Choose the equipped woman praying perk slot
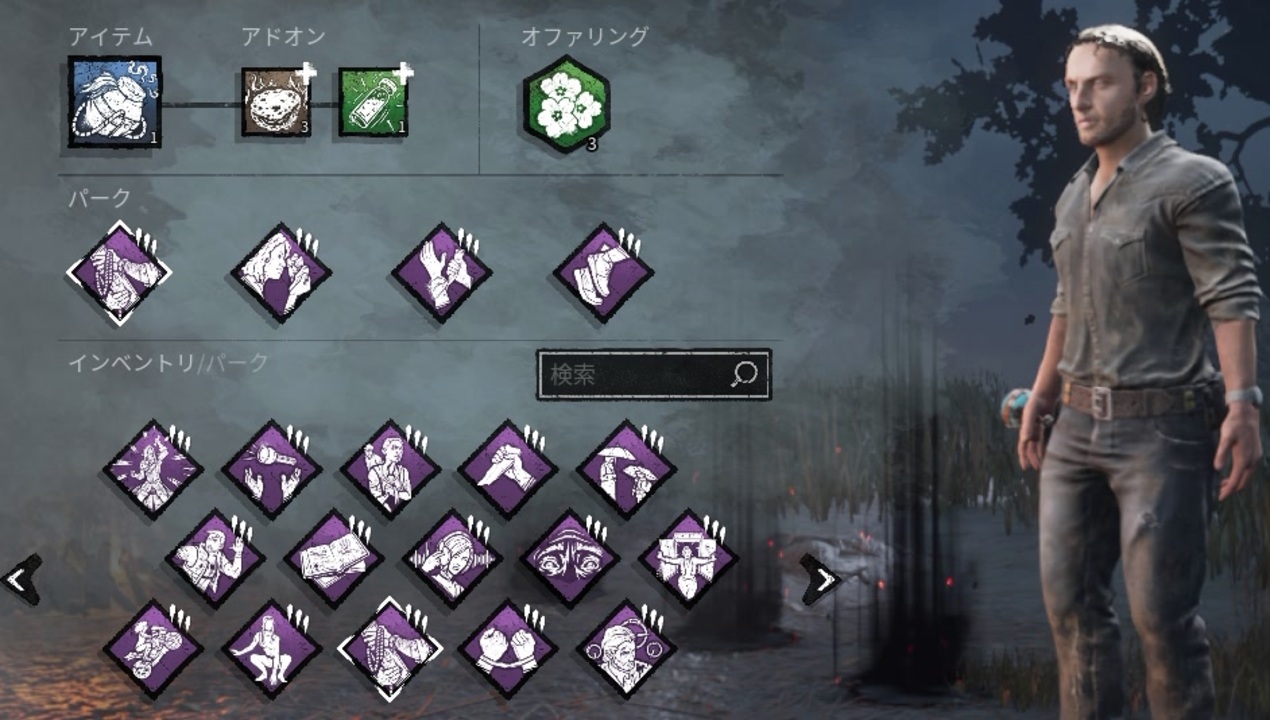This screenshot has height=720, width=1270. (x=281, y=272)
